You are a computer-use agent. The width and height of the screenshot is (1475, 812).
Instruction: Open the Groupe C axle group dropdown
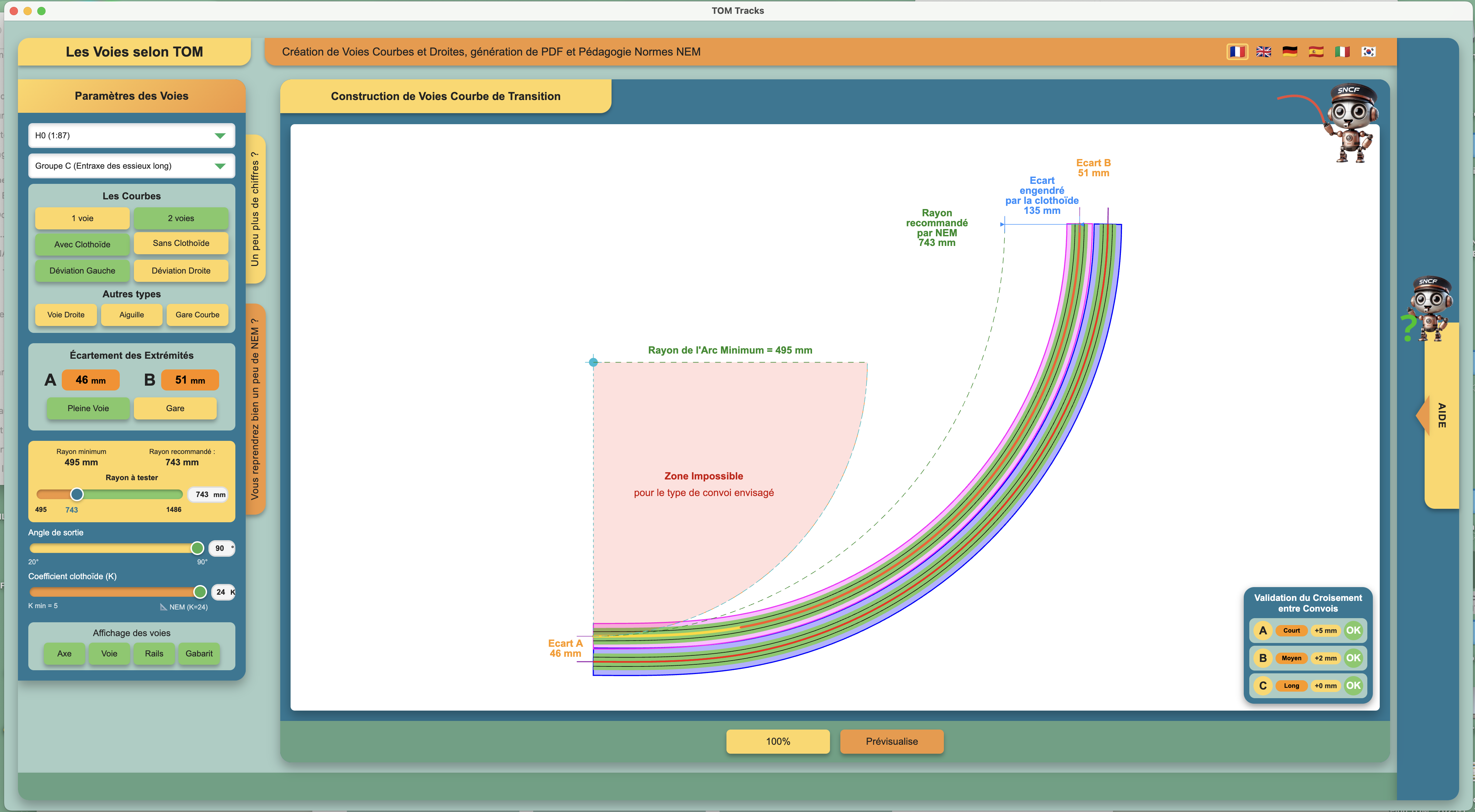click(131, 166)
